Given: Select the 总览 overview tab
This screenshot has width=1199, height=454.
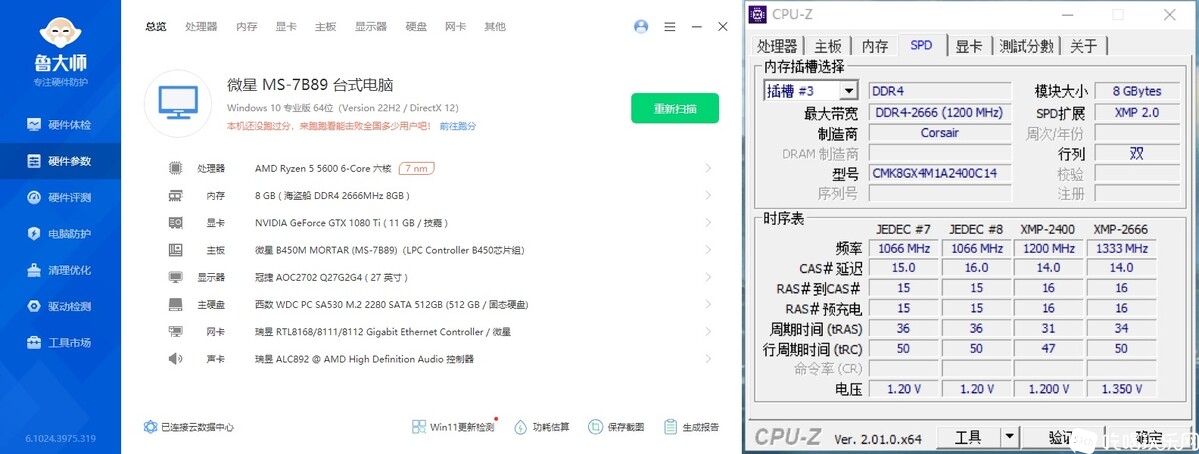Looking at the screenshot, I should tap(156, 27).
